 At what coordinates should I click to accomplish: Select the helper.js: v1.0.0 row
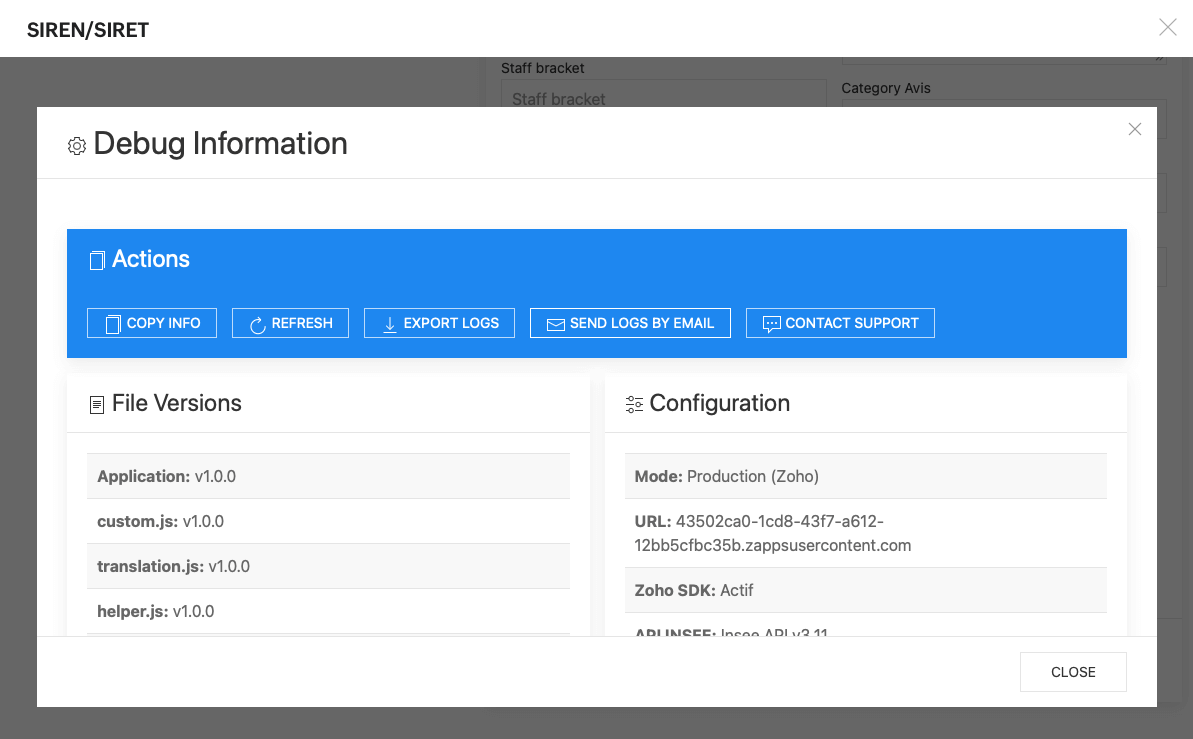click(328, 611)
